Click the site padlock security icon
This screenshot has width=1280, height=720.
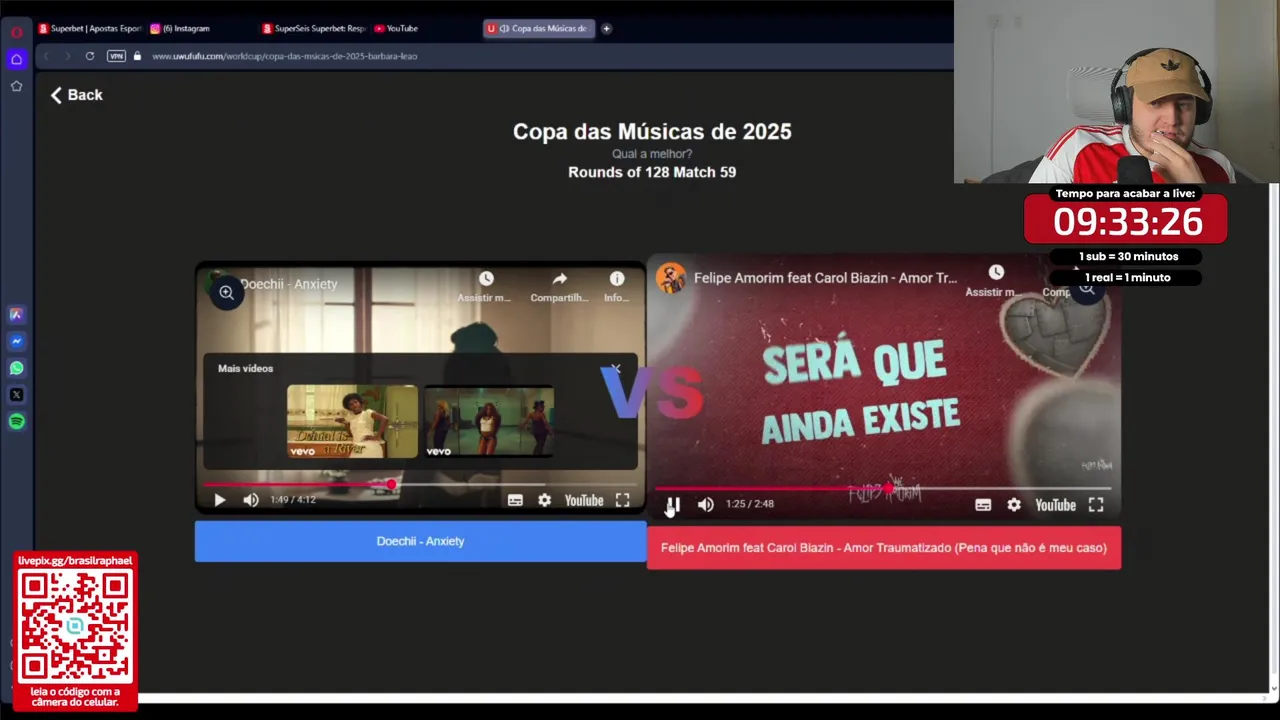[x=137, y=56]
